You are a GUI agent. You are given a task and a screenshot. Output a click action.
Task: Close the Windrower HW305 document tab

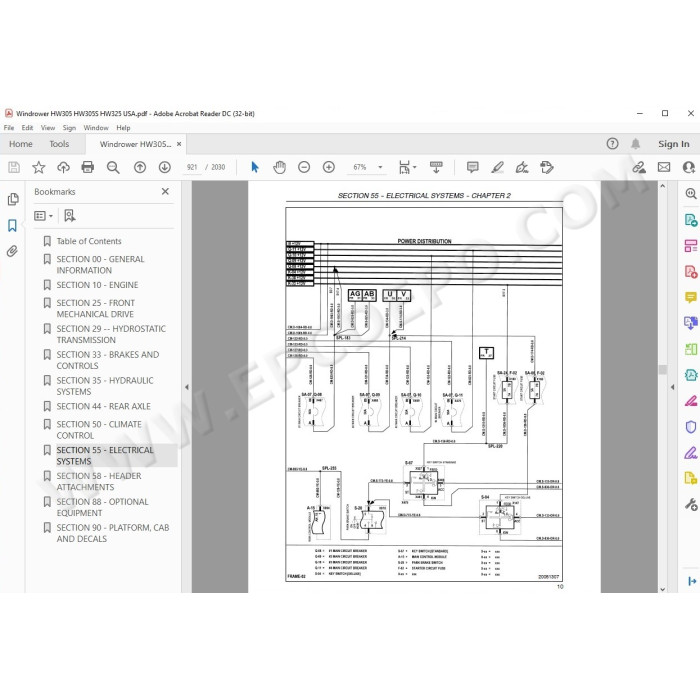(x=179, y=144)
